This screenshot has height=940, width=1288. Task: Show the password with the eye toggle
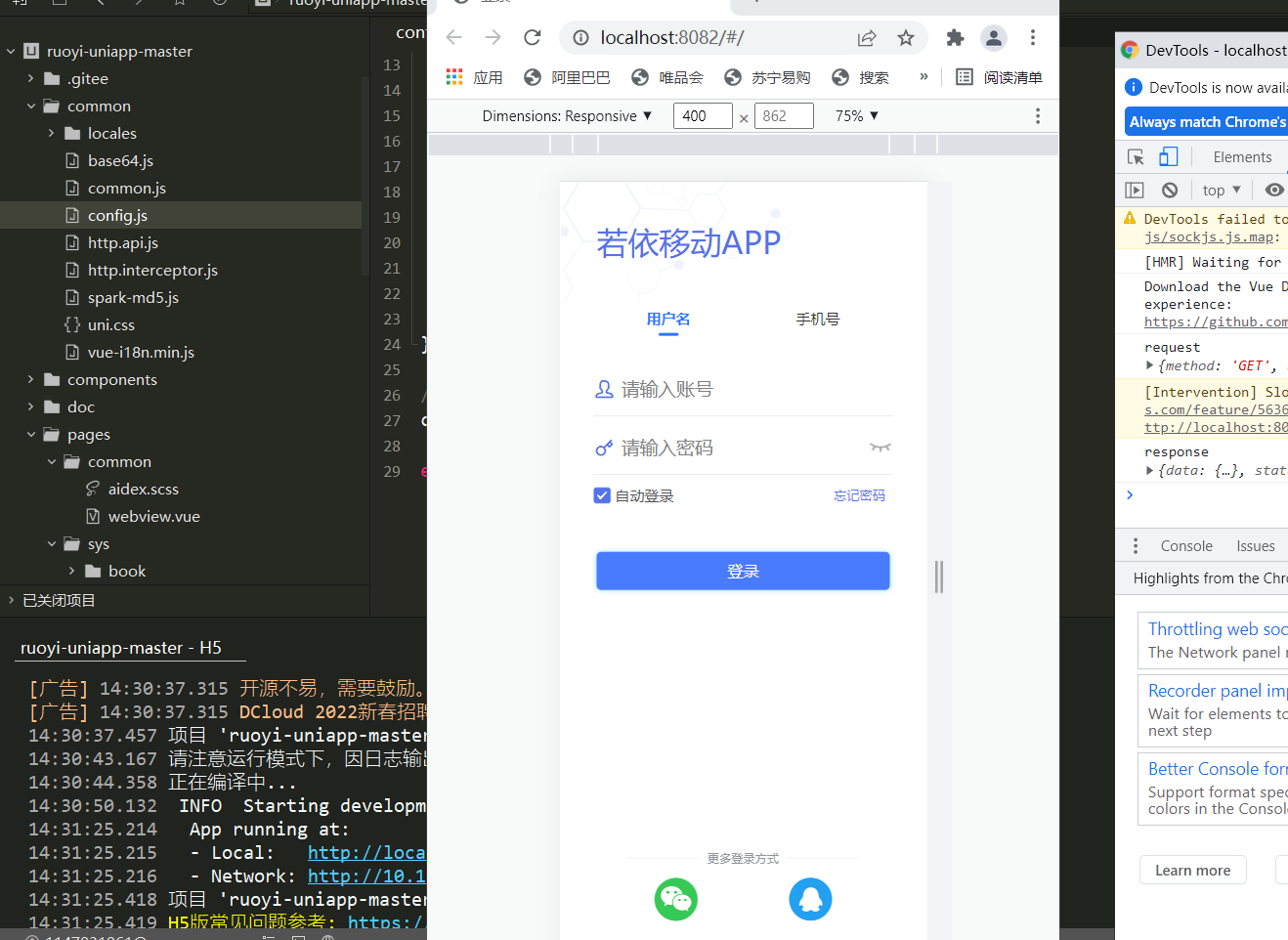880,446
